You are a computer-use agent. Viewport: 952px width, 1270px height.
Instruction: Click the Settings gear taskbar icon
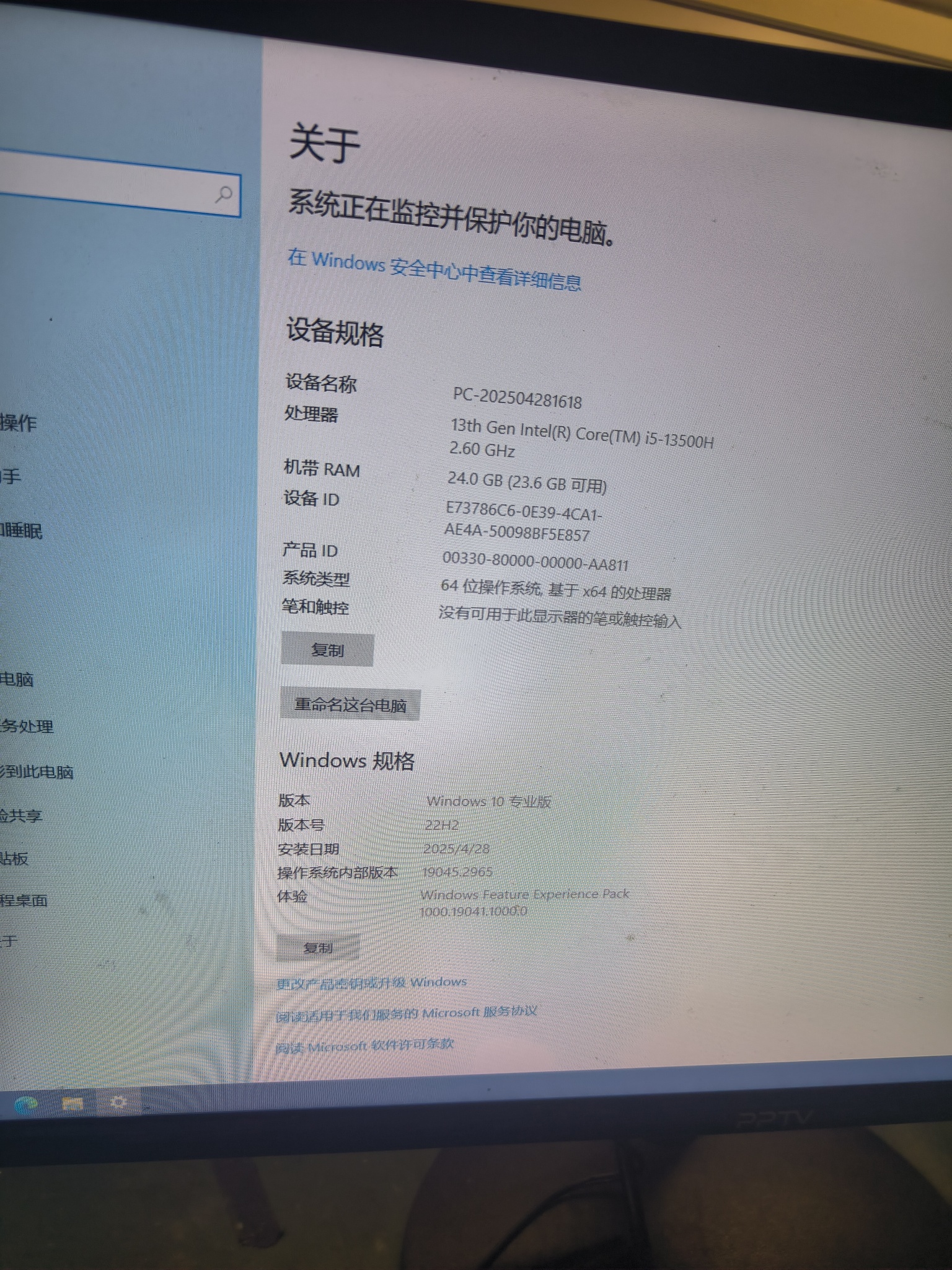click(x=118, y=1102)
